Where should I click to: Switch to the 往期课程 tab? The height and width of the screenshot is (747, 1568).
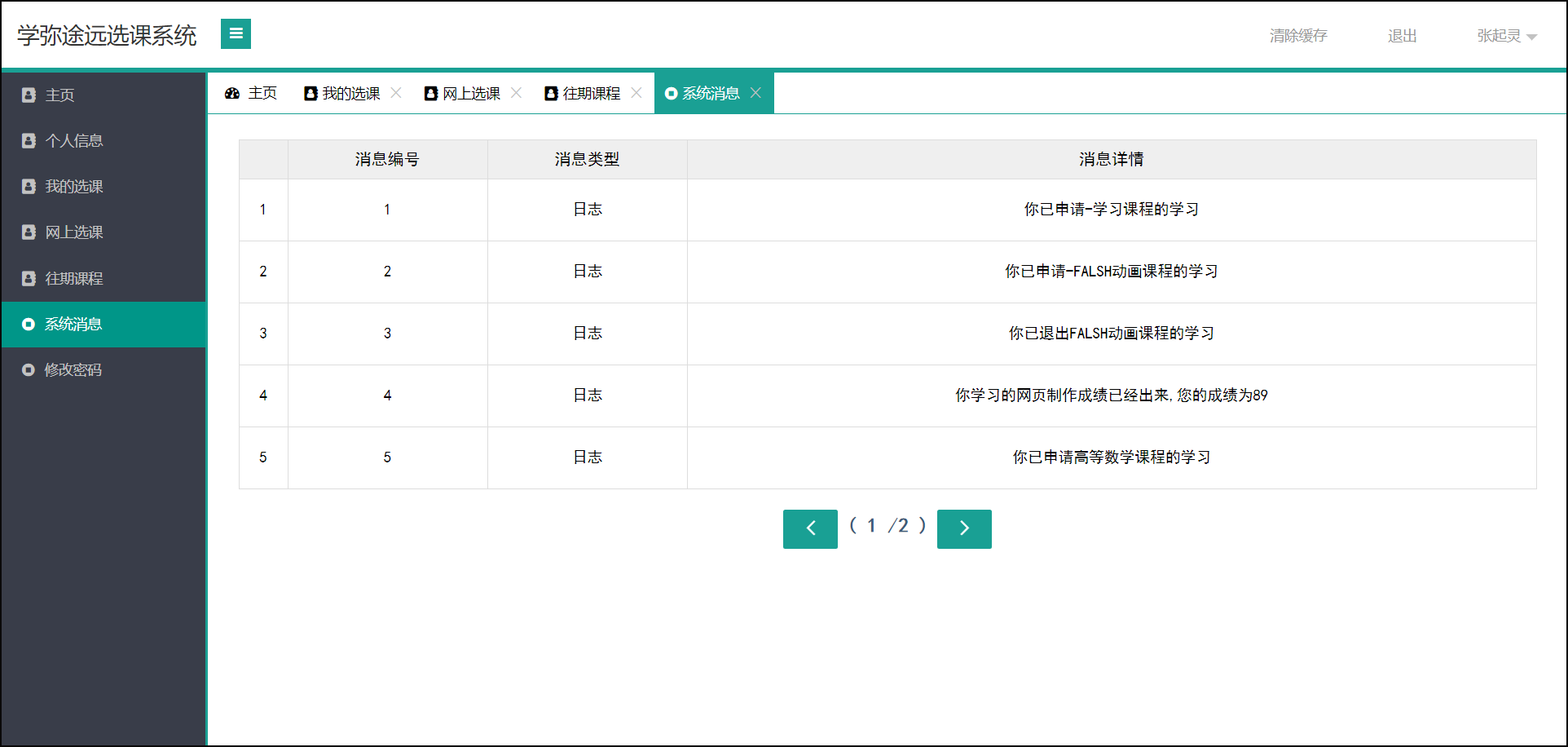click(x=589, y=93)
